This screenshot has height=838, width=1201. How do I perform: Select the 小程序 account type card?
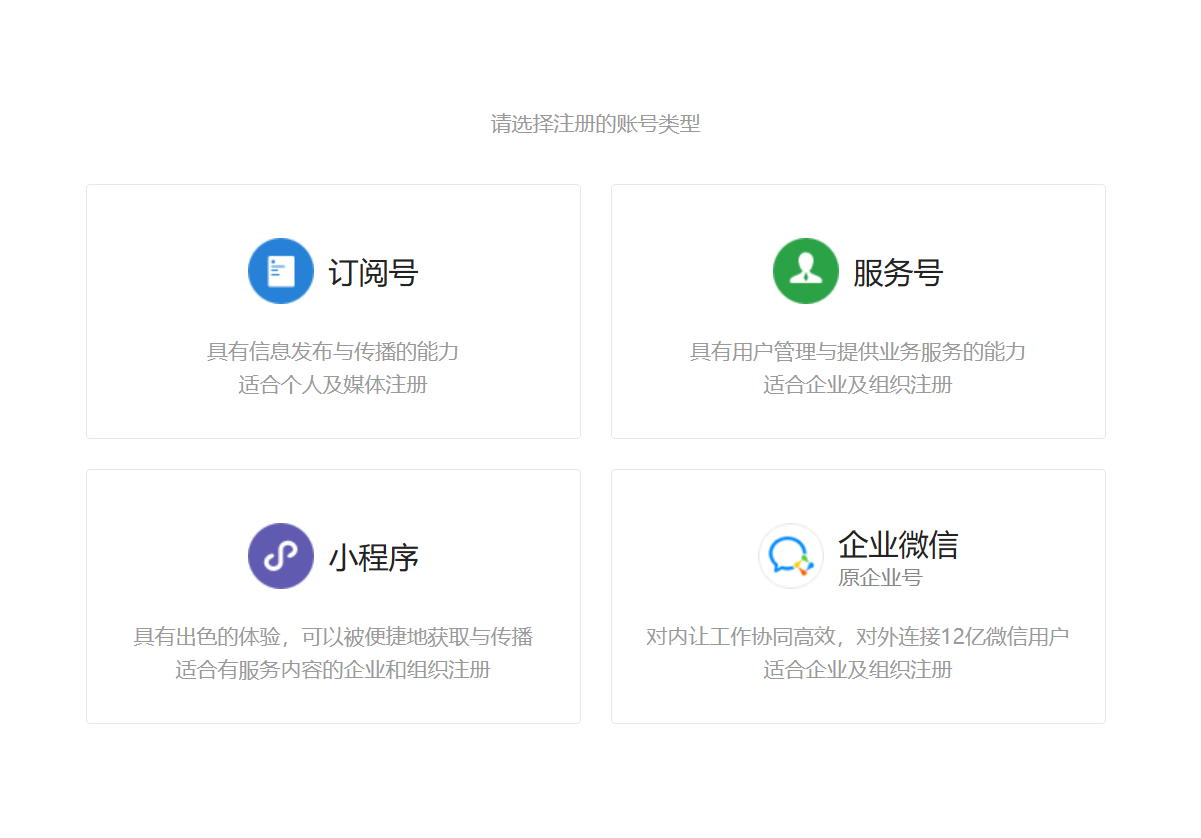coord(332,596)
